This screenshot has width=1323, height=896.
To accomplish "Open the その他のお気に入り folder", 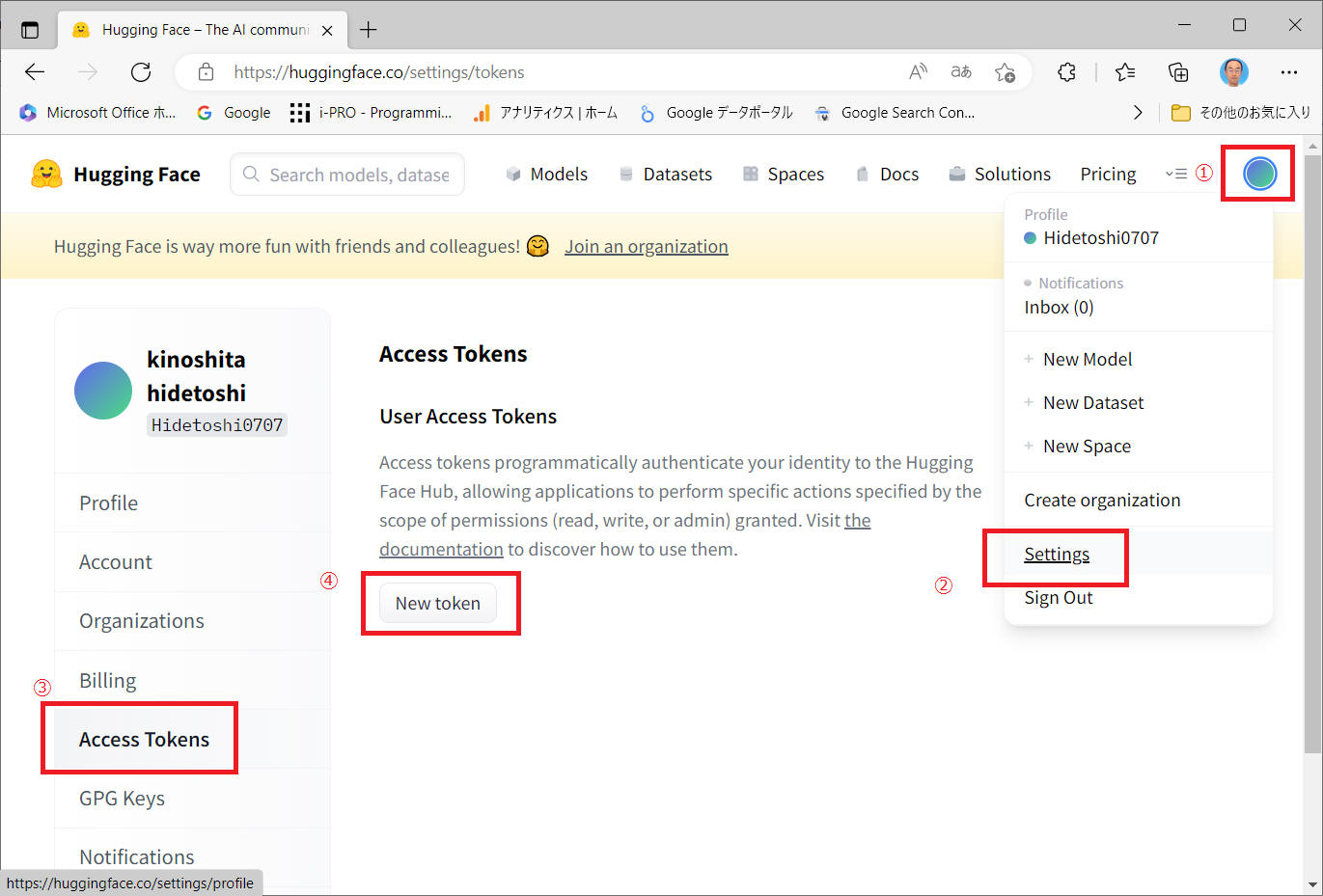I will point(1241,113).
